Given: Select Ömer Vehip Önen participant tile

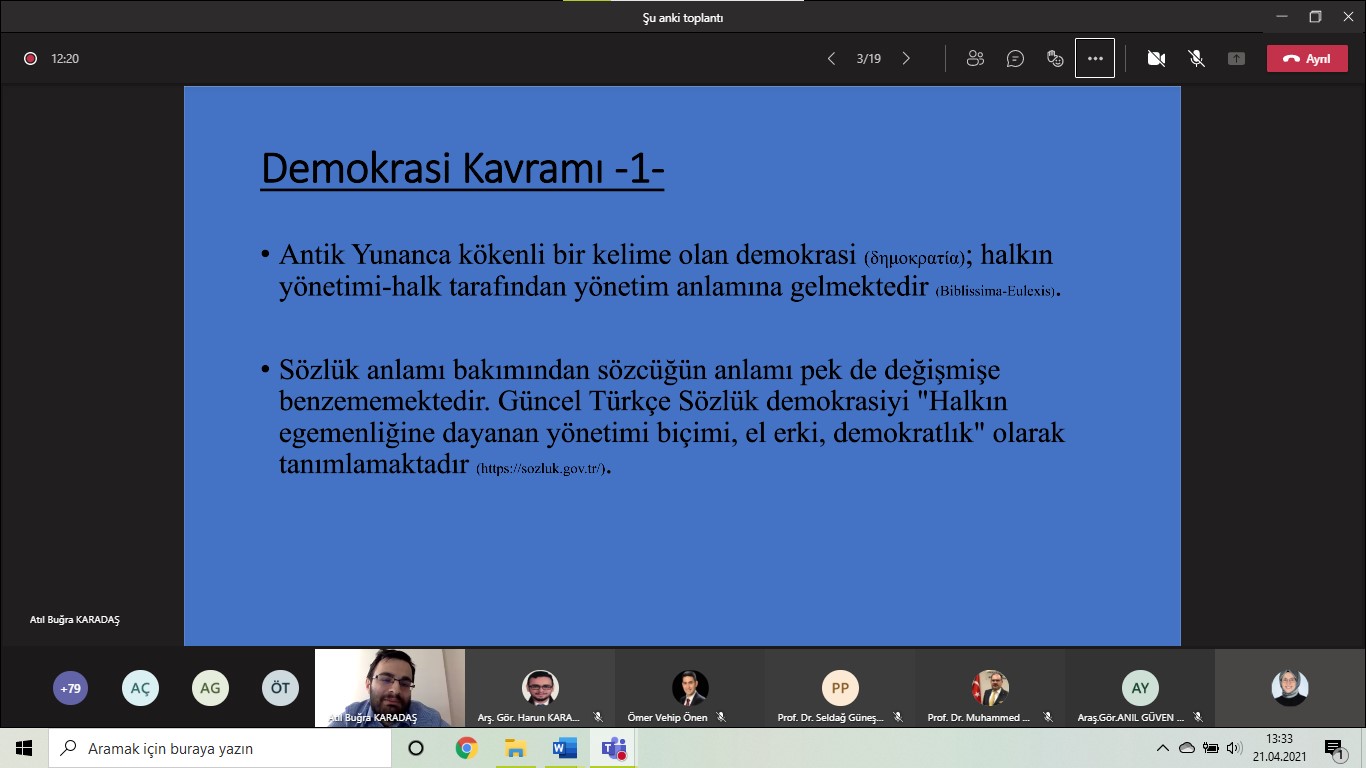Looking at the screenshot, I should tap(690, 688).
